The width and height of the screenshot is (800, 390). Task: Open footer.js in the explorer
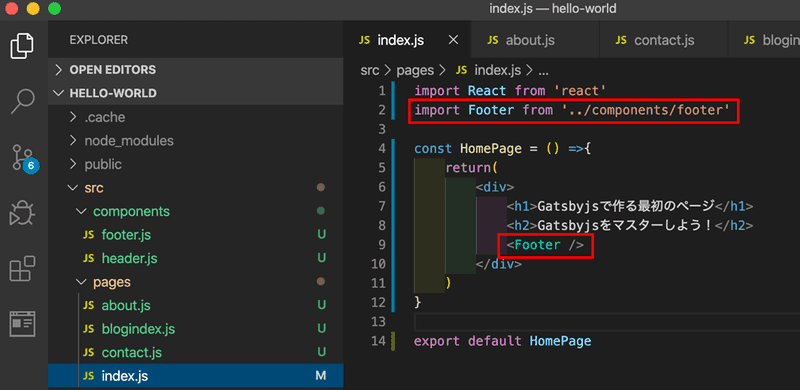195,235
